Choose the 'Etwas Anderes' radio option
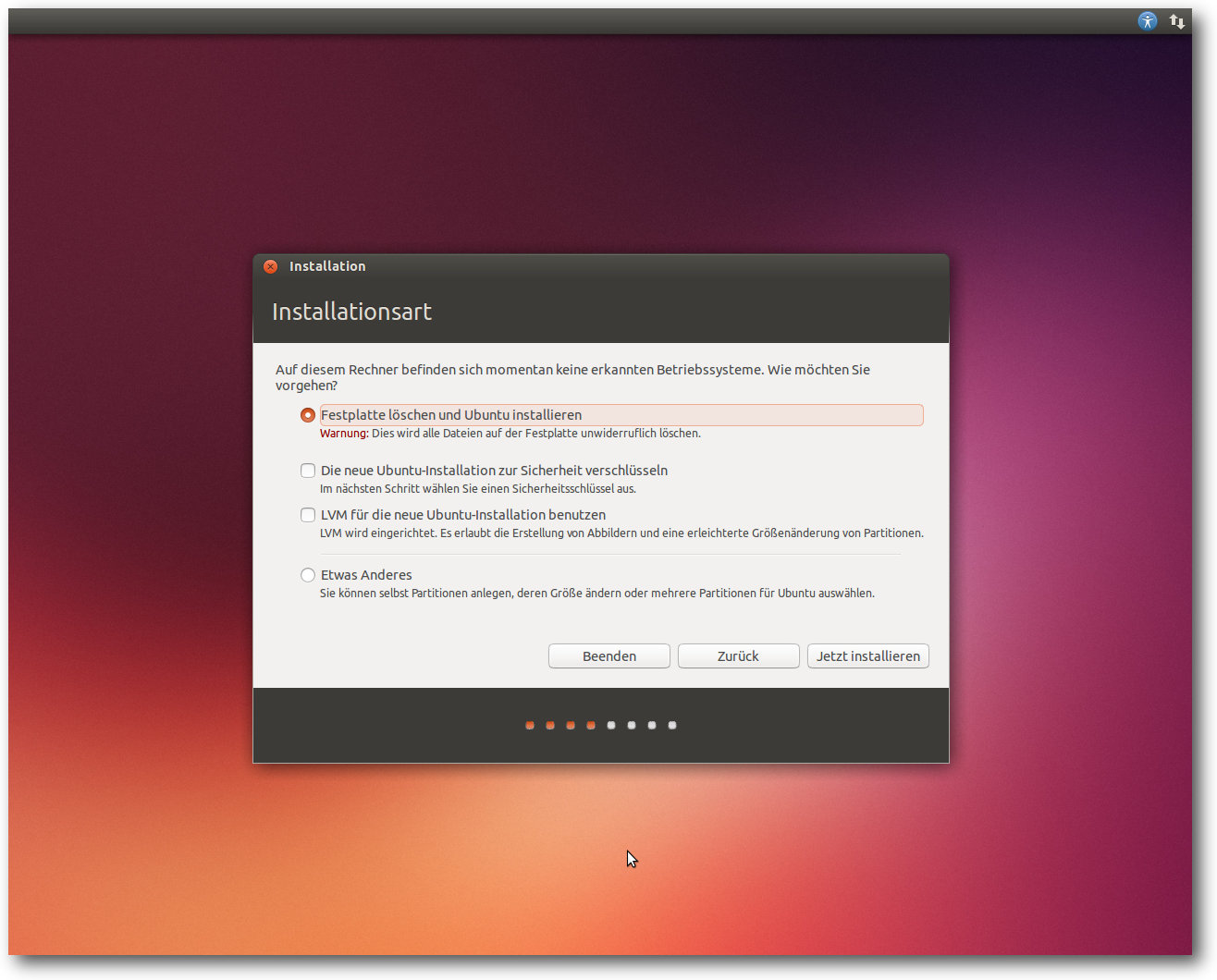Viewport: 1217px width, 980px height. click(x=308, y=575)
